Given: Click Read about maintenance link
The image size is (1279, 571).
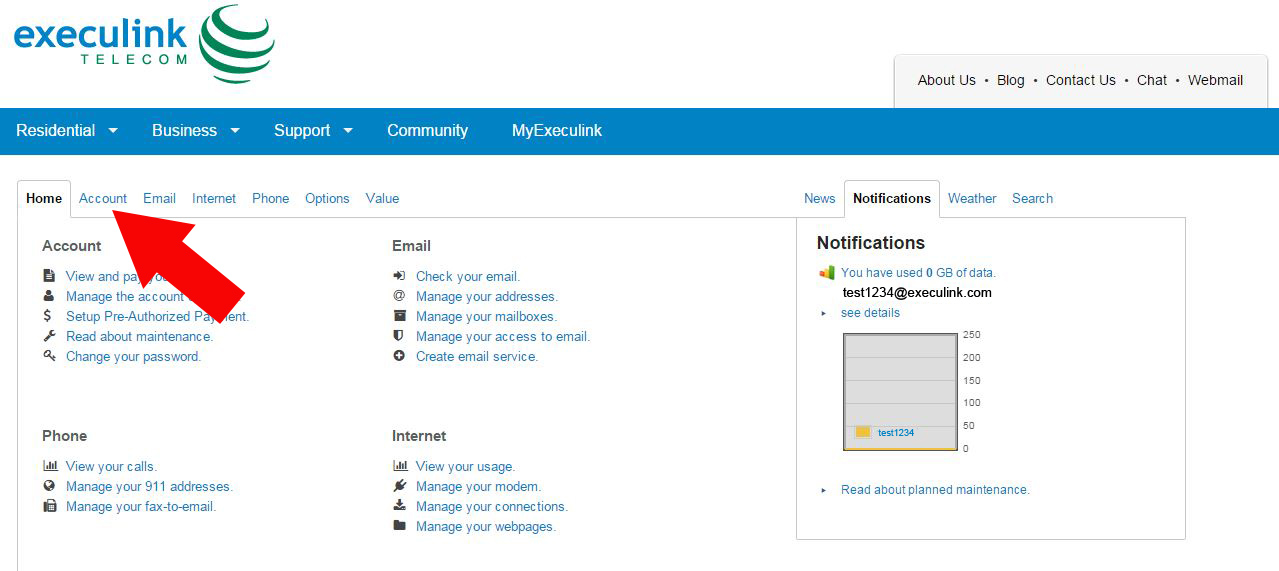Looking at the screenshot, I should pyautogui.click(x=139, y=336).
